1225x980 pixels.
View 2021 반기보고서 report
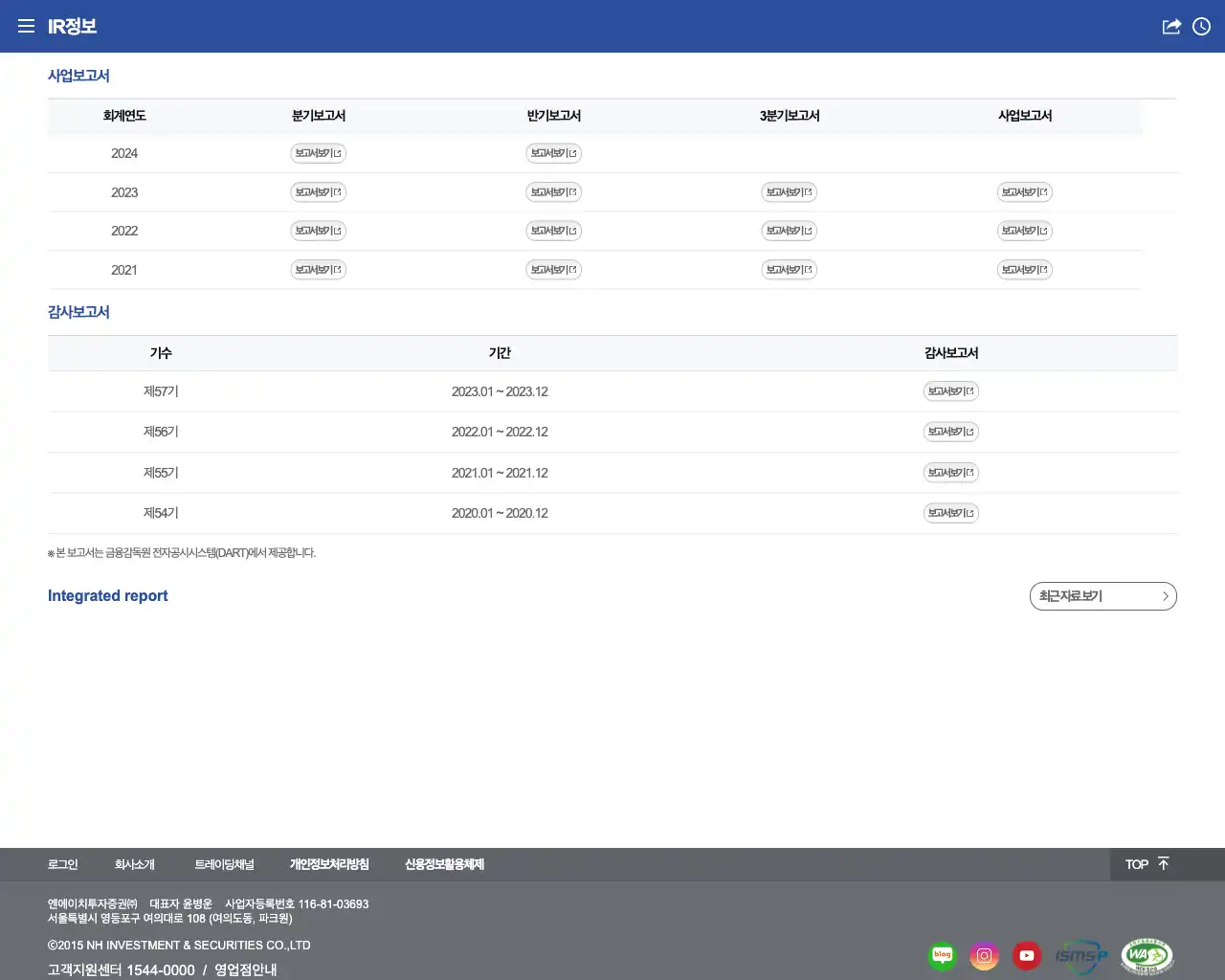click(x=554, y=270)
